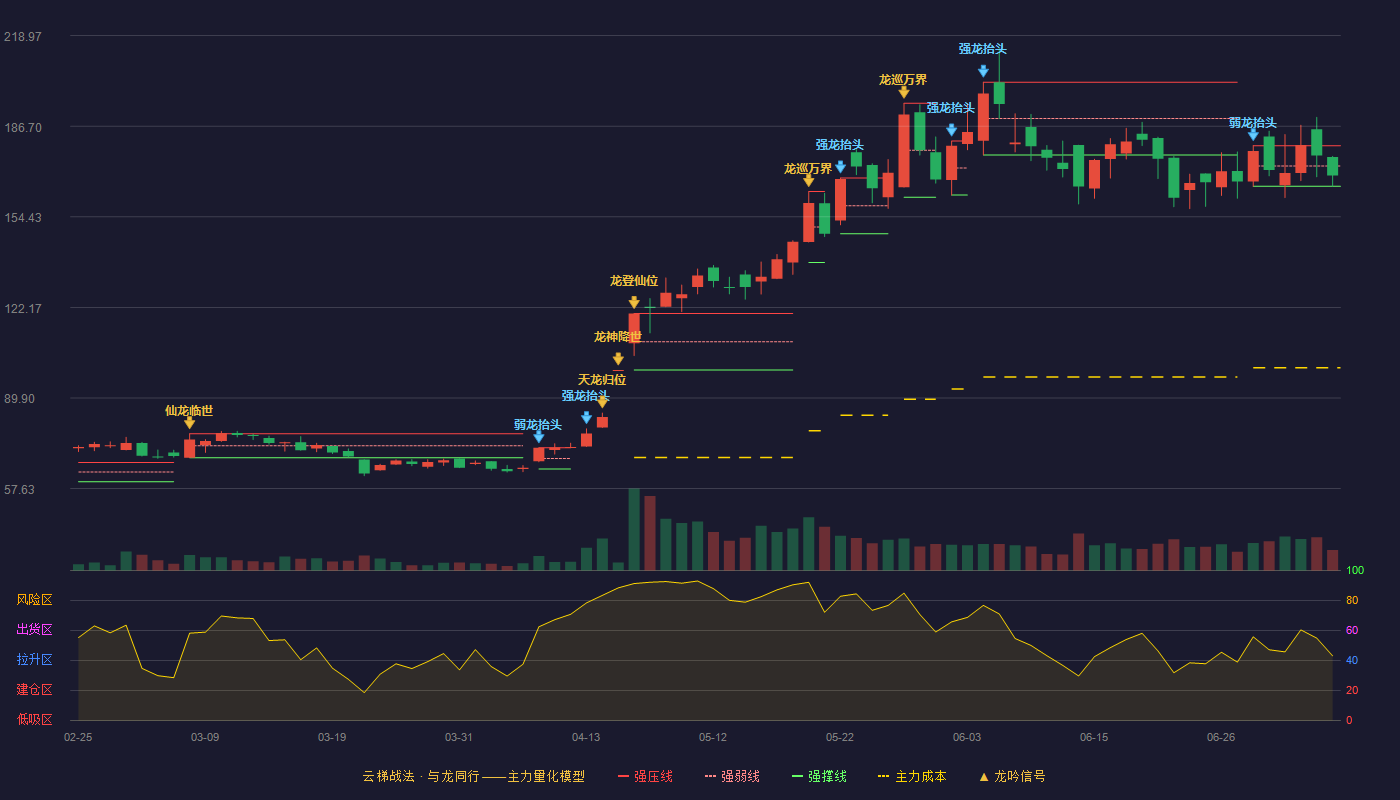Click the blue 40 indicator scale label

pyautogui.click(x=1351, y=661)
